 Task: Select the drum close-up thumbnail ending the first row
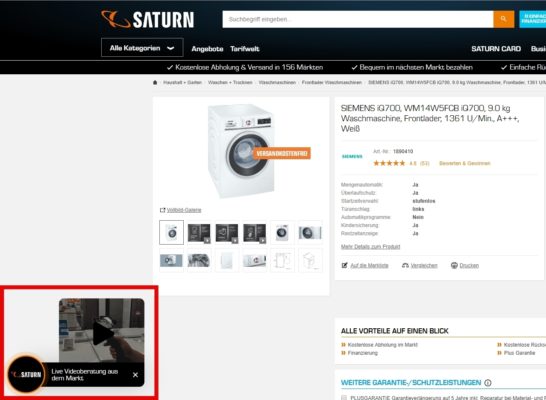(x=310, y=232)
